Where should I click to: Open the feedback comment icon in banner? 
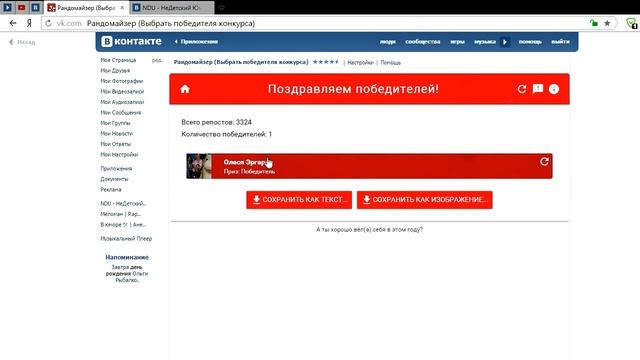(x=538, y=89)
